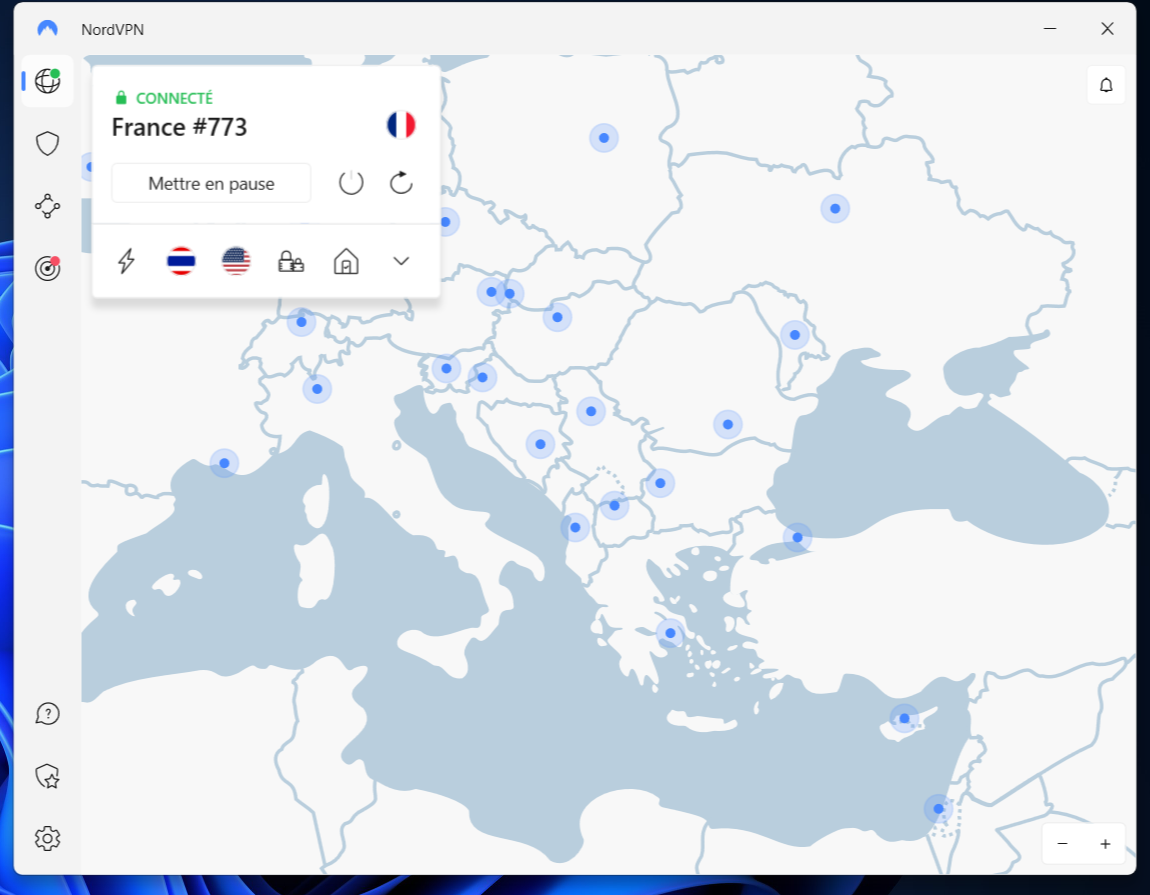
Task: Pause connection with Mettre en pause
Action: point(211,183)
